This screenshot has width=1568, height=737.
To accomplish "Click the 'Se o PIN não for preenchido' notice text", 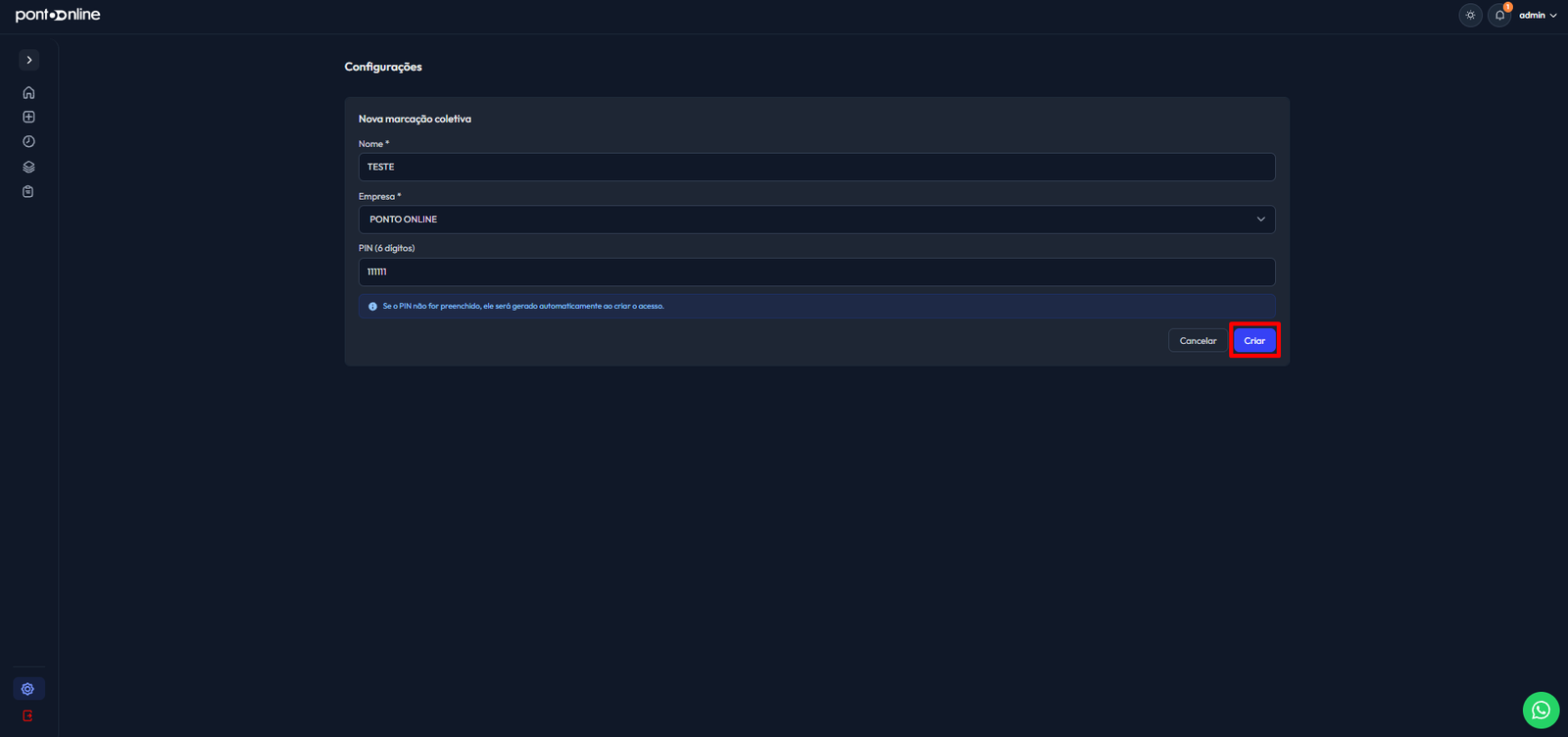I will pyautogui.click(x=523, y=306).
